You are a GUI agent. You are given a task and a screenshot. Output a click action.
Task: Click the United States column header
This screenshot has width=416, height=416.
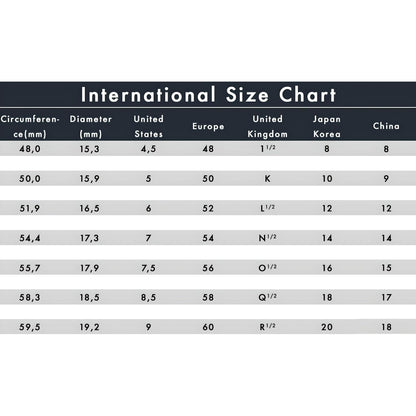149,127
